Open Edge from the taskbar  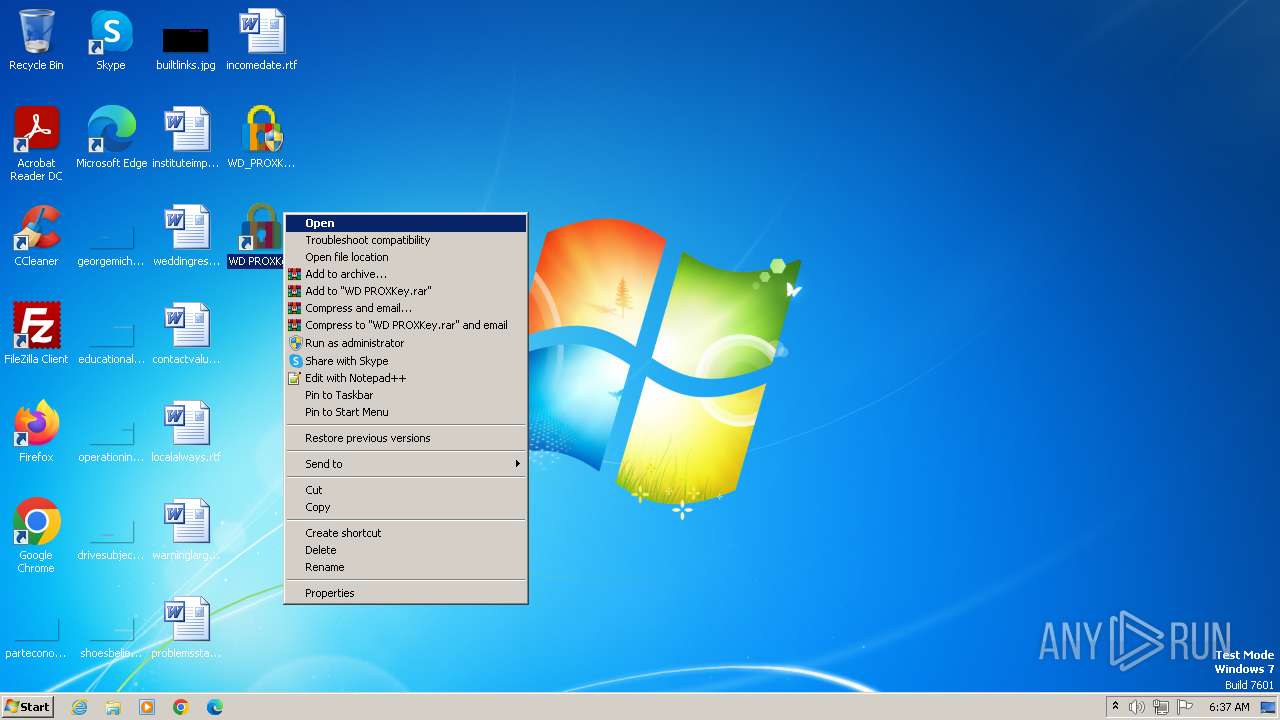(x=215, y=707)
